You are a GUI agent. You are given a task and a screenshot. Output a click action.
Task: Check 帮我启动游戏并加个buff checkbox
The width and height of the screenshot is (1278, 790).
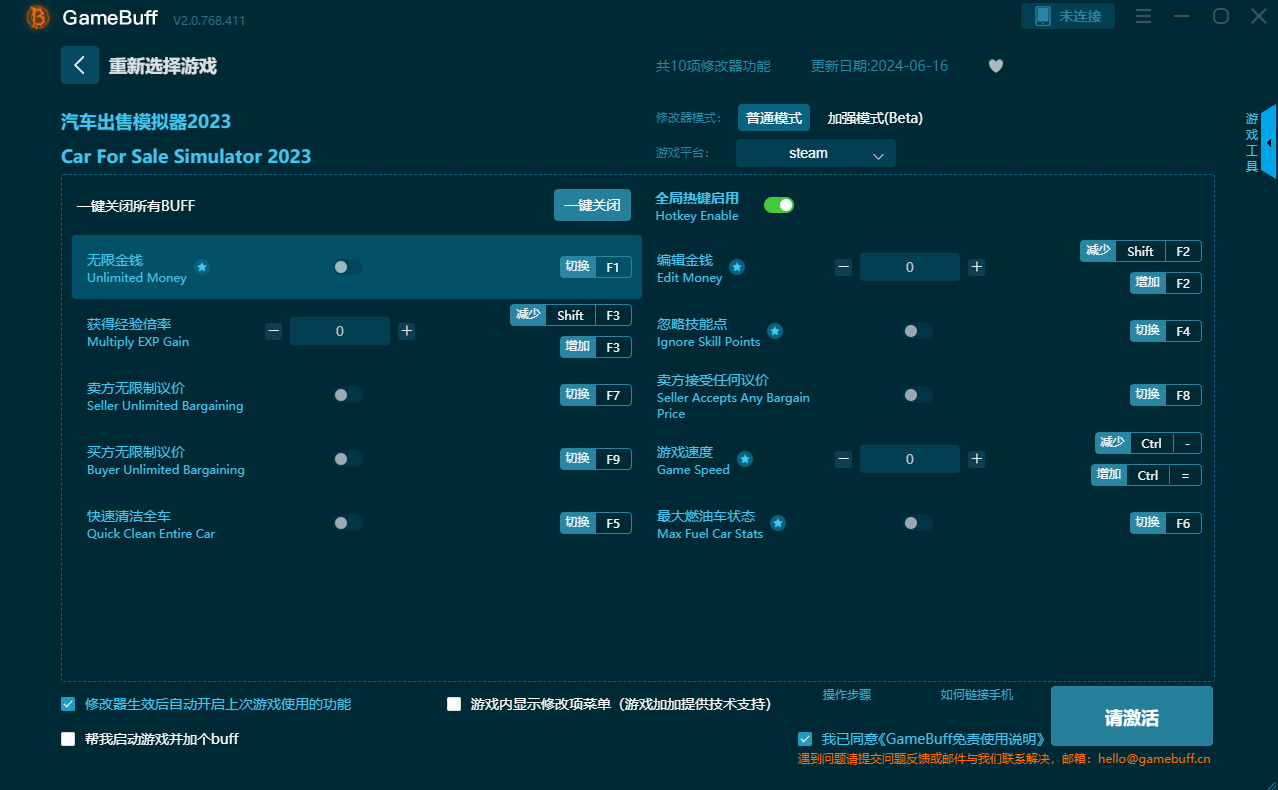[68, 739]
